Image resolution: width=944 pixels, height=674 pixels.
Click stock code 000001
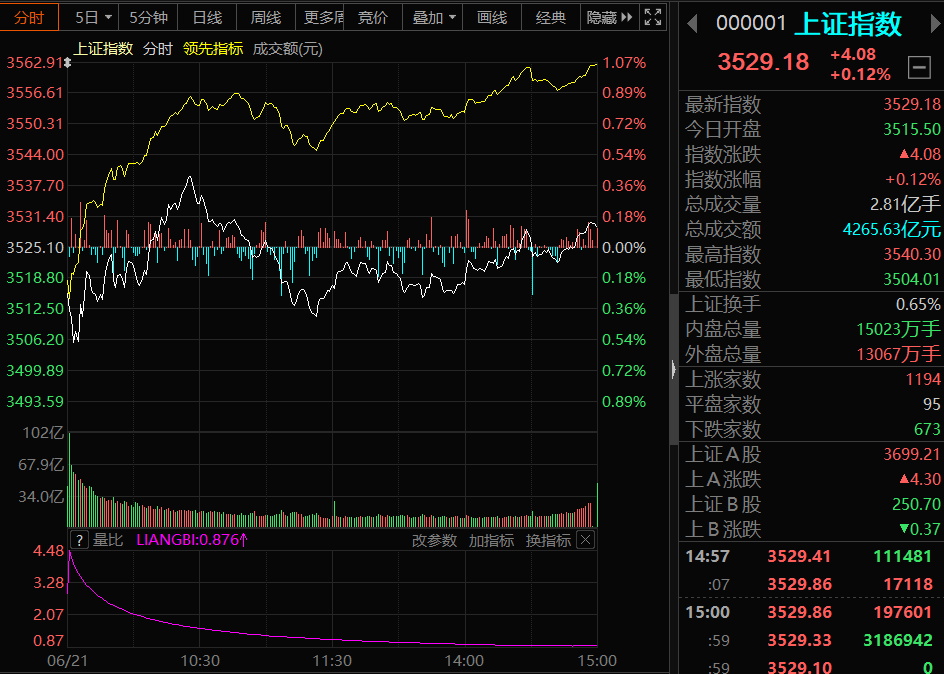pyautogui.click(x=751, y=23)
